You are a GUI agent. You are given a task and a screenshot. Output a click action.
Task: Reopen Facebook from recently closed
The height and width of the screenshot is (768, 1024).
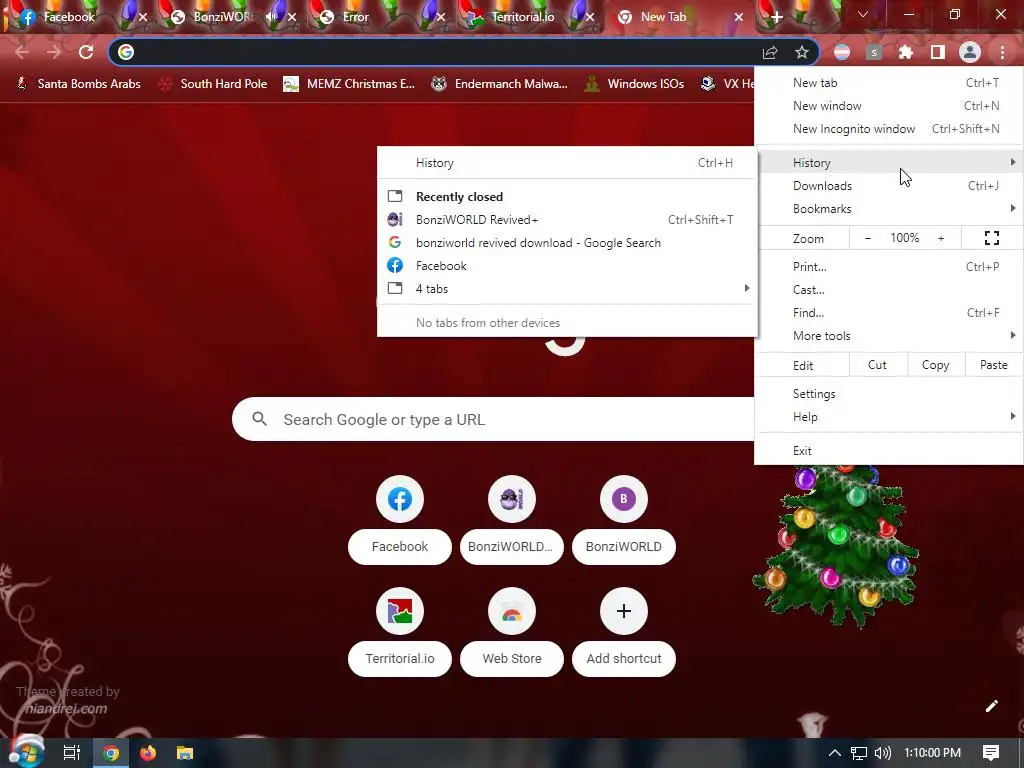click(x=568, y=266)
